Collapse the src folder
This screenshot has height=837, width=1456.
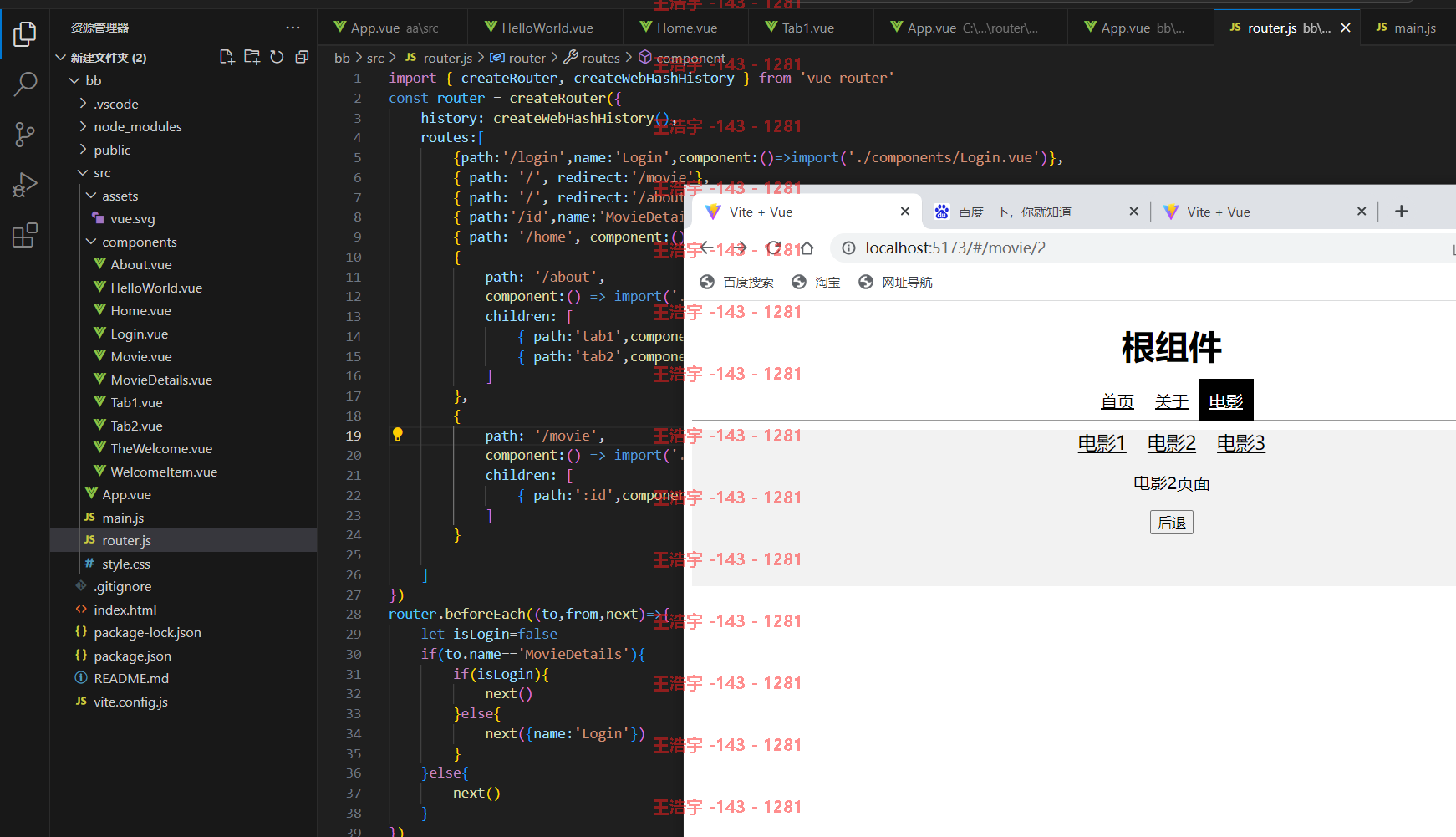[83, 172]
